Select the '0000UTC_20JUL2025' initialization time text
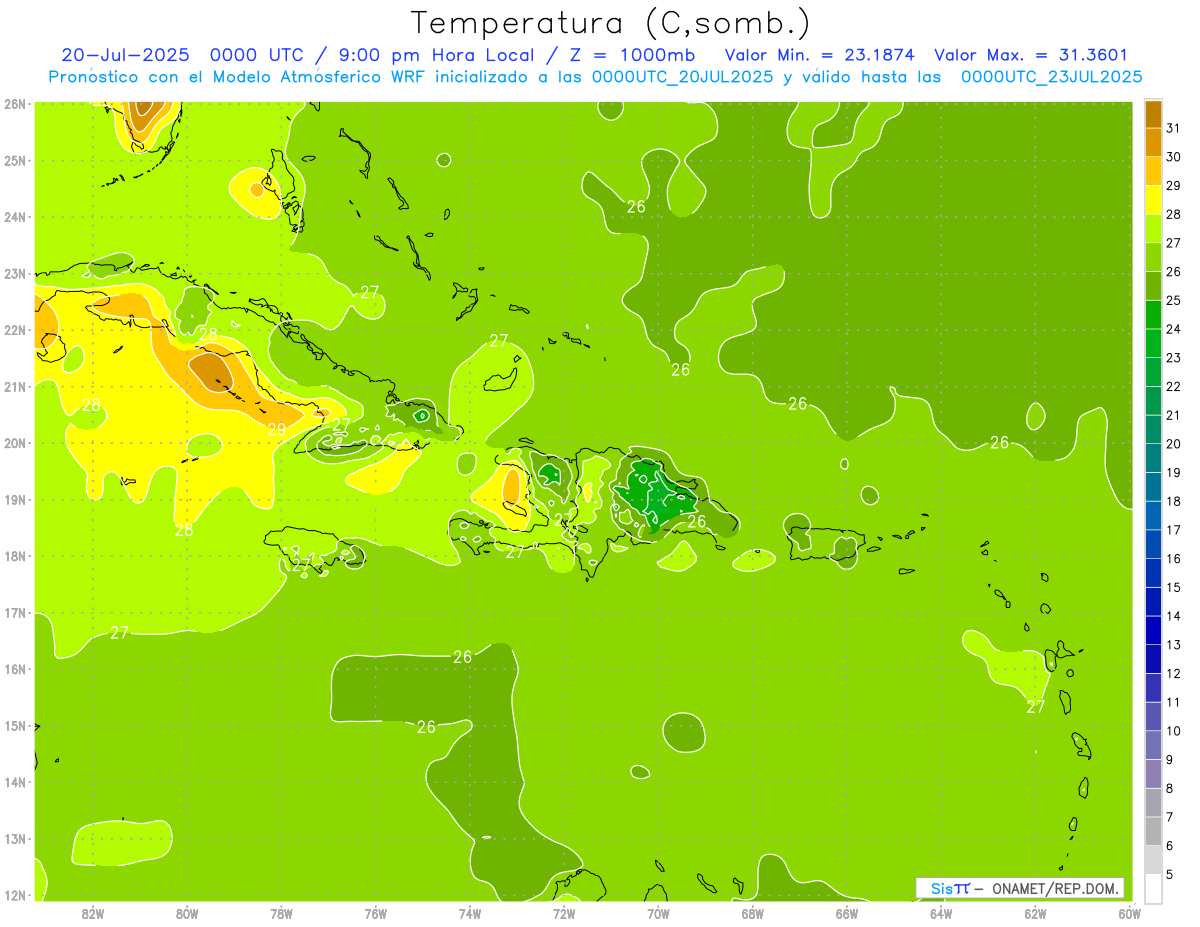Viewport: 1200px width, 927px height. (x=682, y=77)
